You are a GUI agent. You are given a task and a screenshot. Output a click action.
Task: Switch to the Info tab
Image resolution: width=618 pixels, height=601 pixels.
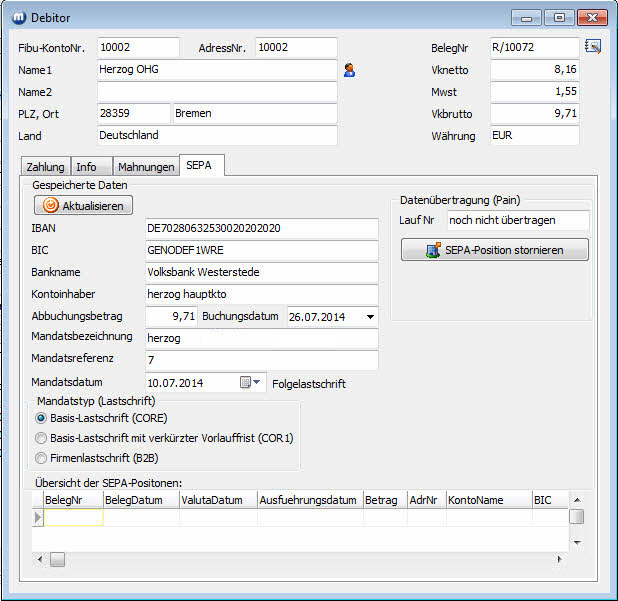pos(87,167)
